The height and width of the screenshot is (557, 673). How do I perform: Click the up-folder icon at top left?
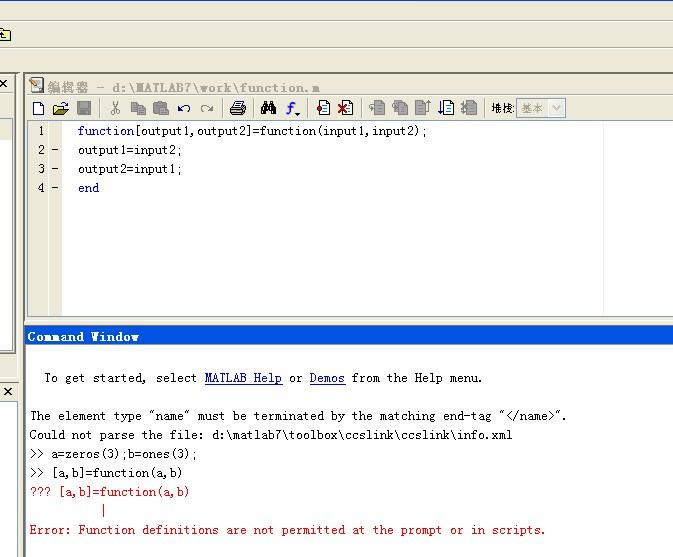(5, 34)
